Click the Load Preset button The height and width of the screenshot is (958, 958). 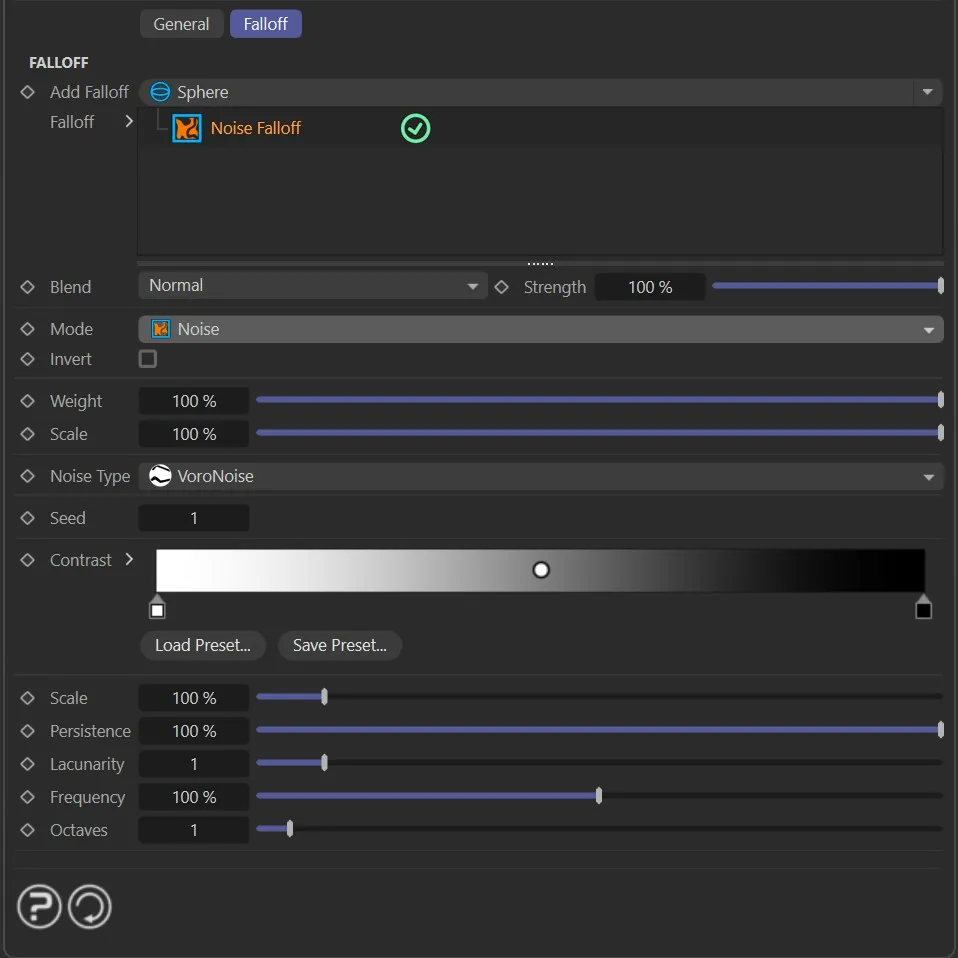(x=202, y=646)
